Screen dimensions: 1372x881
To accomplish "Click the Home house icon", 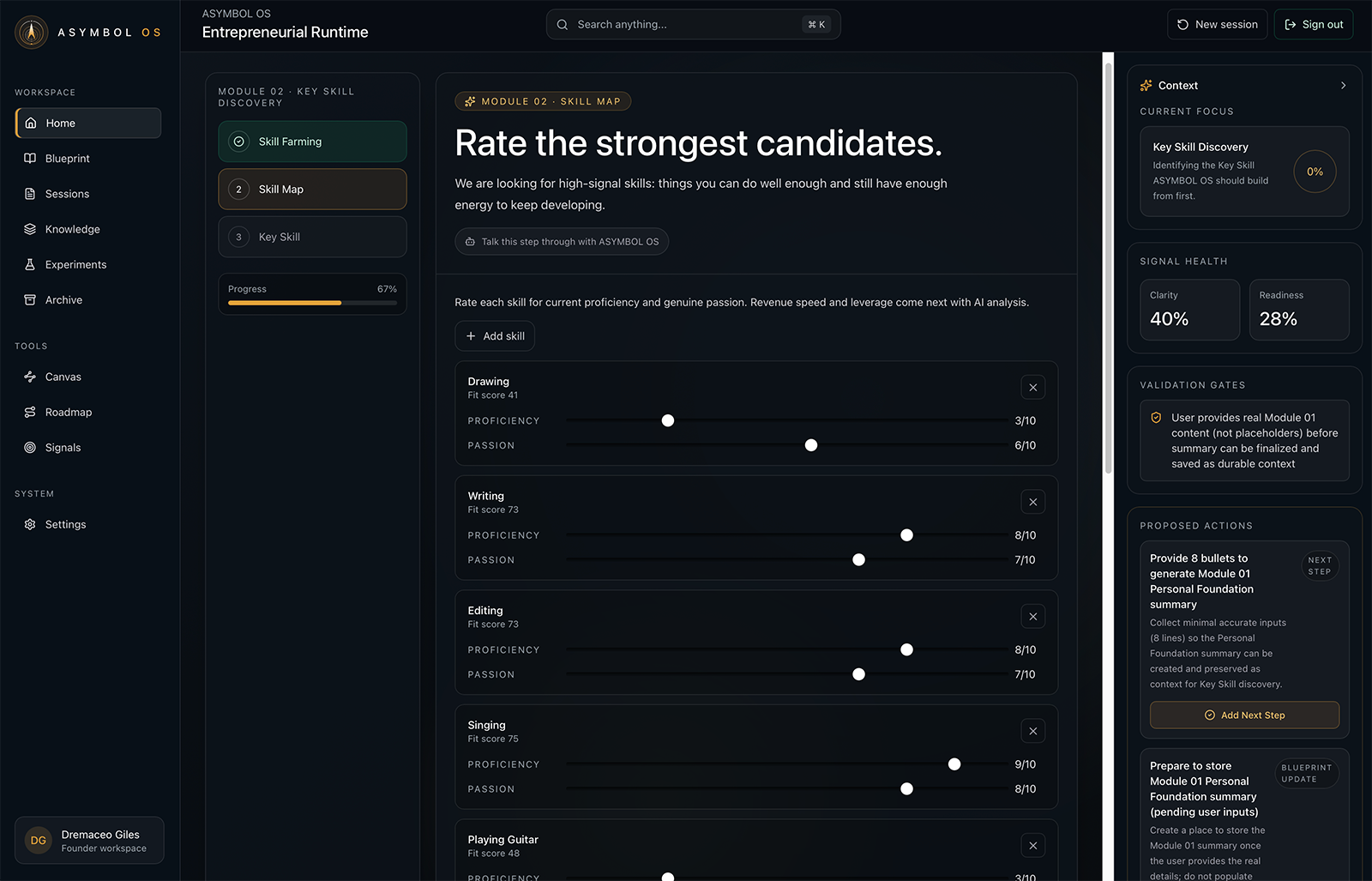I will pos(31,123).
